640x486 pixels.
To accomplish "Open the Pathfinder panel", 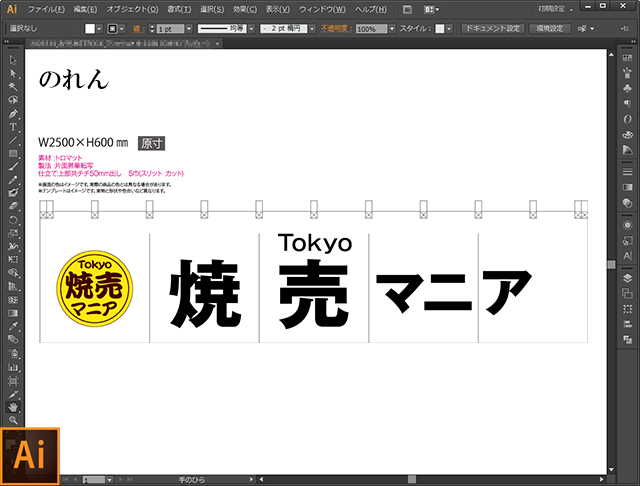I will click(x=627, y=340).
